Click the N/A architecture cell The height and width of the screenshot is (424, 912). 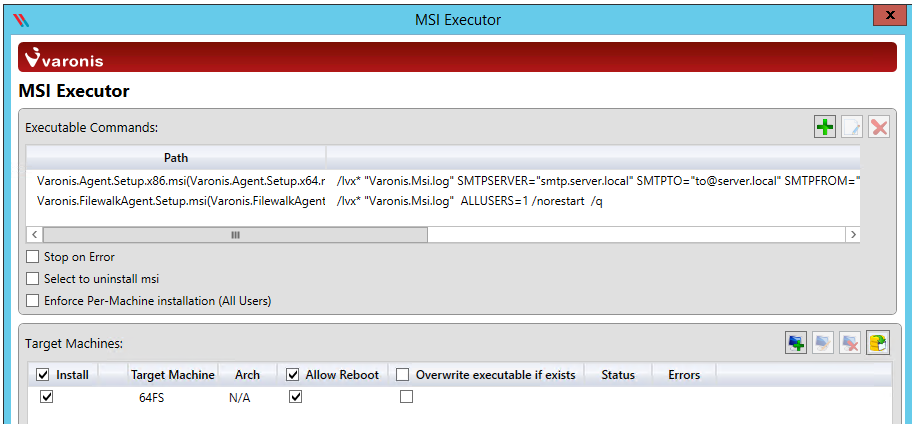[240, 399]
